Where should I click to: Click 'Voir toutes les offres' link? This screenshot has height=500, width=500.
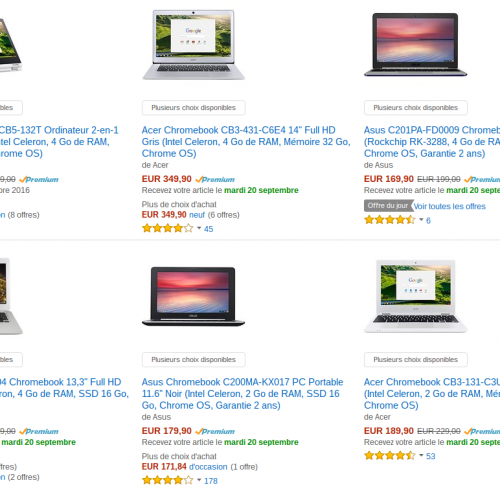coord(450,206)
